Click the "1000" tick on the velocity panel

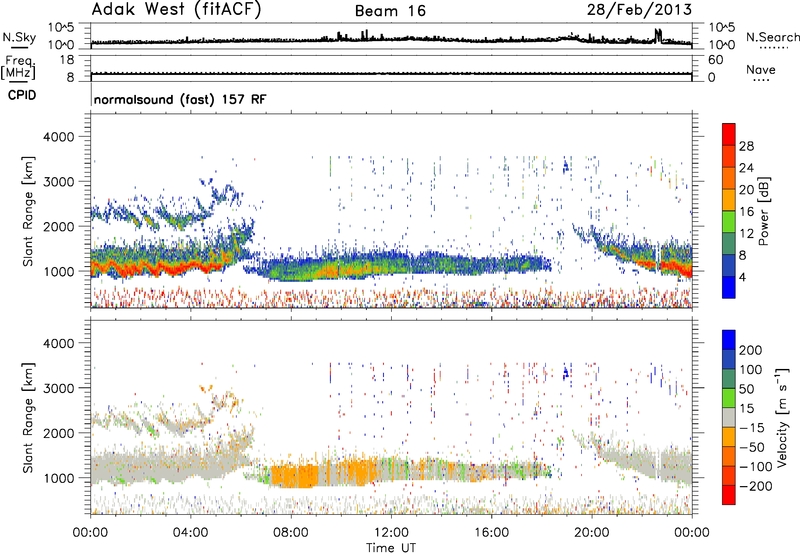pos(58,478)
